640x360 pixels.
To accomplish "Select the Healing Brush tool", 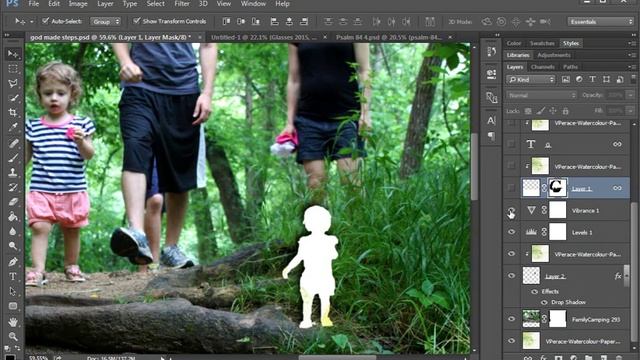I will tap(13, 143).
